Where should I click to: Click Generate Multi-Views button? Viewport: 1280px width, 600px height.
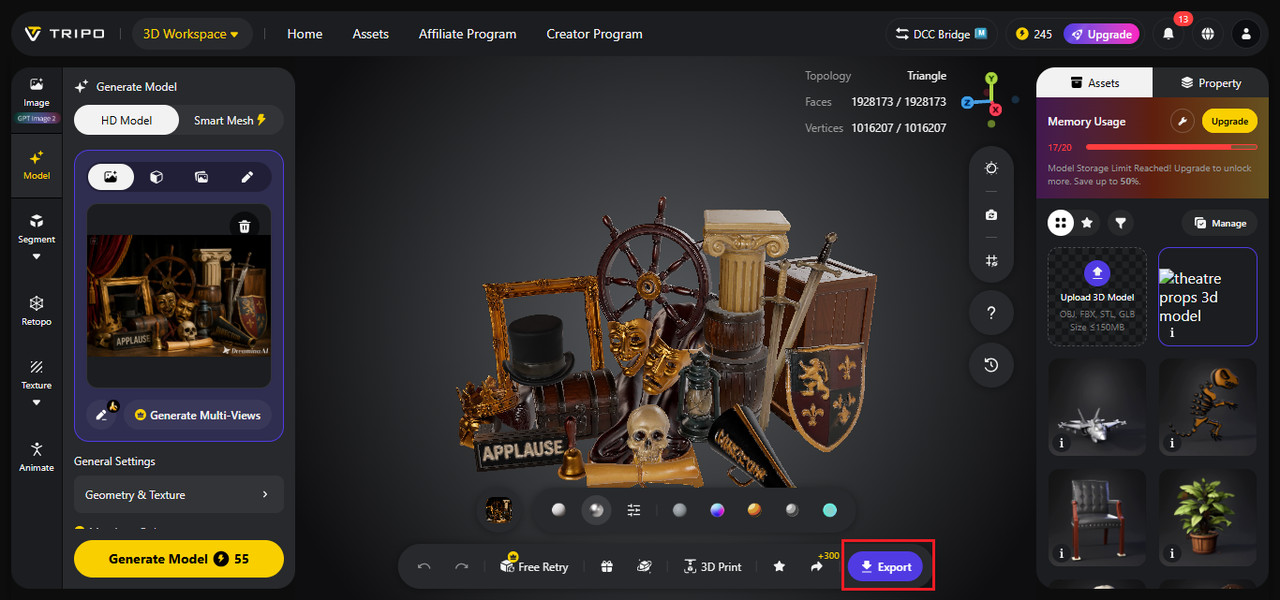point(197,415)
